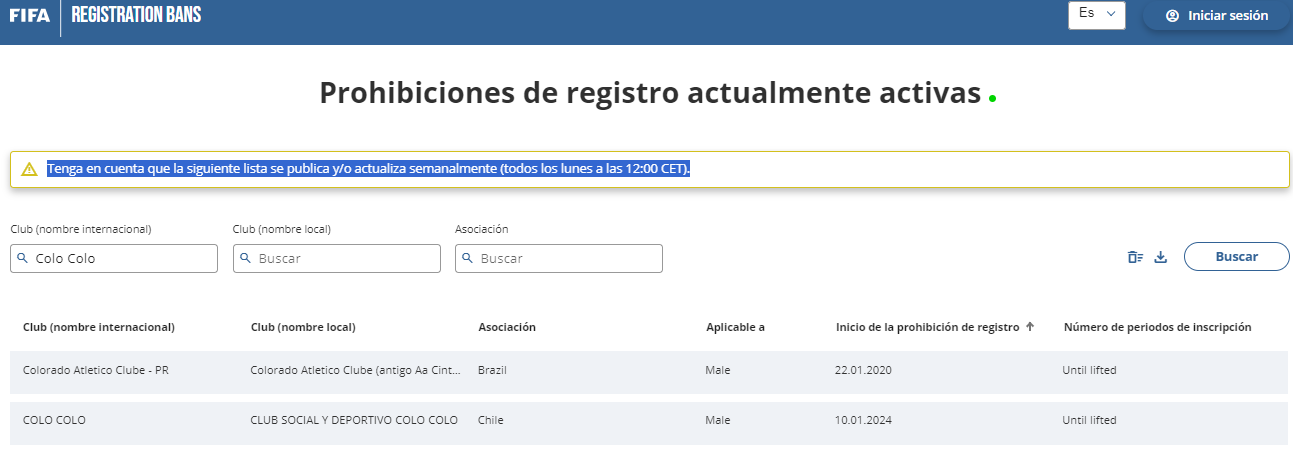Download the registration bans list
Image resolution: width=1293 pixels, height=452 pixels.
(x=1161, y=257)
